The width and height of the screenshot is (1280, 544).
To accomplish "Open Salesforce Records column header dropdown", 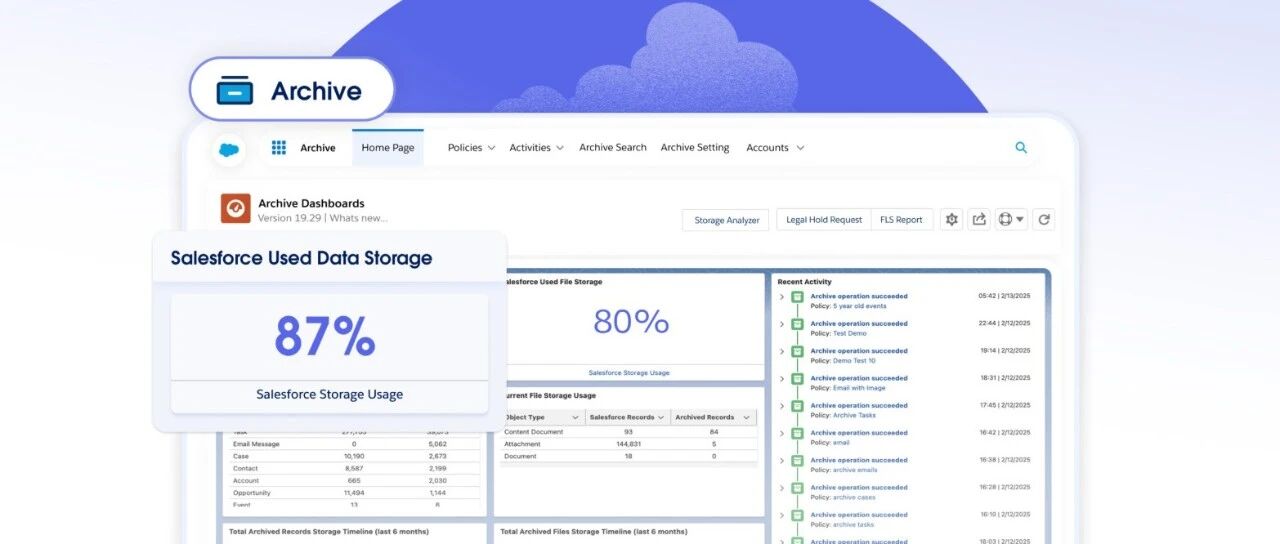I will click(x=661, y=417).
